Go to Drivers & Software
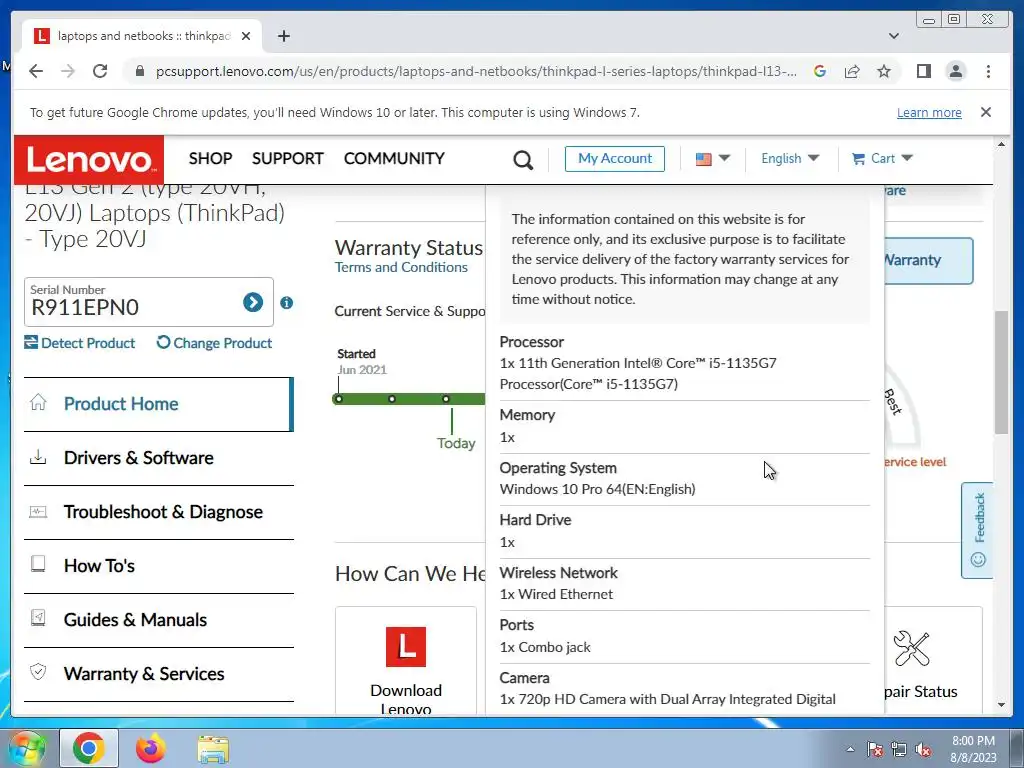1024x768 pixels. click(x=159, y=458)
